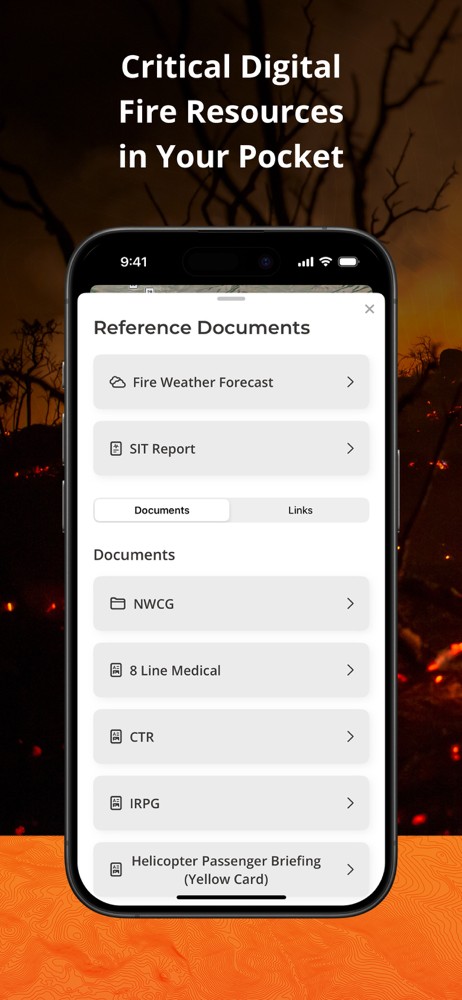The width and height of the screenshot is (462, 1000).
Task: Tap the Wi-Fi status icon
Action: pos(325,261)
